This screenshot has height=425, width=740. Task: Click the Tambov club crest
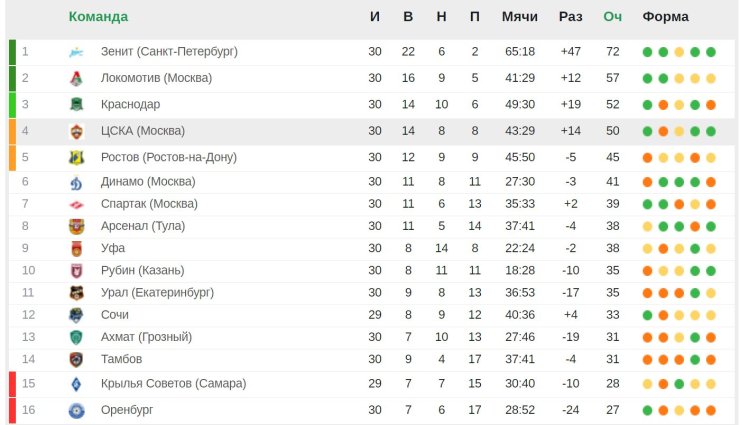(x=76, y=359)
